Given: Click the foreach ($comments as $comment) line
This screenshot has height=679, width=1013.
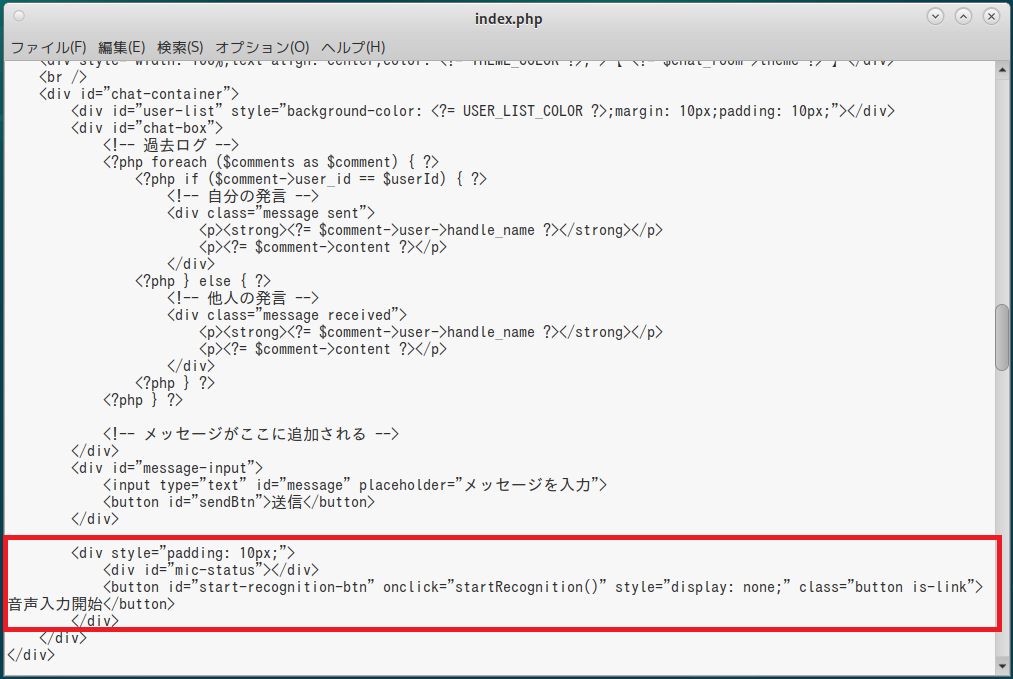Looking at the screenshot, I should click(271, 162).
